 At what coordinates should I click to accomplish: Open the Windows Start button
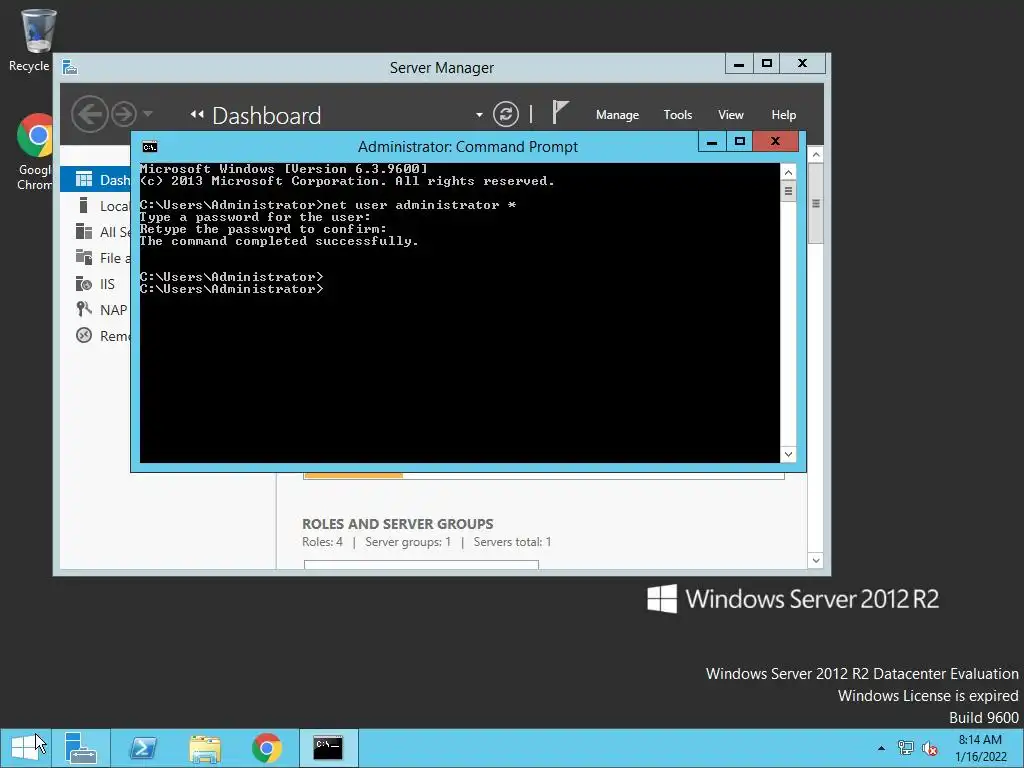[x=25, y=748]
